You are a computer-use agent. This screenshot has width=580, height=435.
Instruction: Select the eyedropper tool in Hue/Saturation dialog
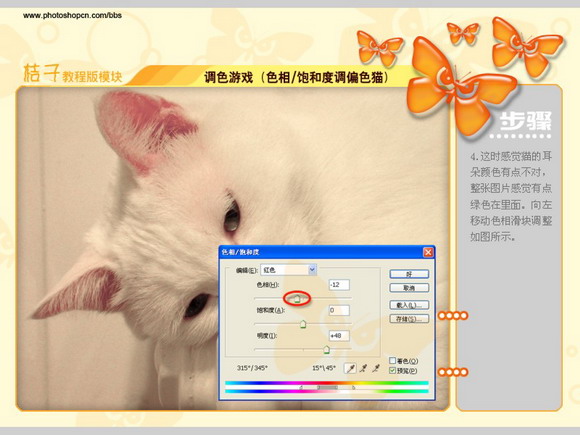click(350, 368)
